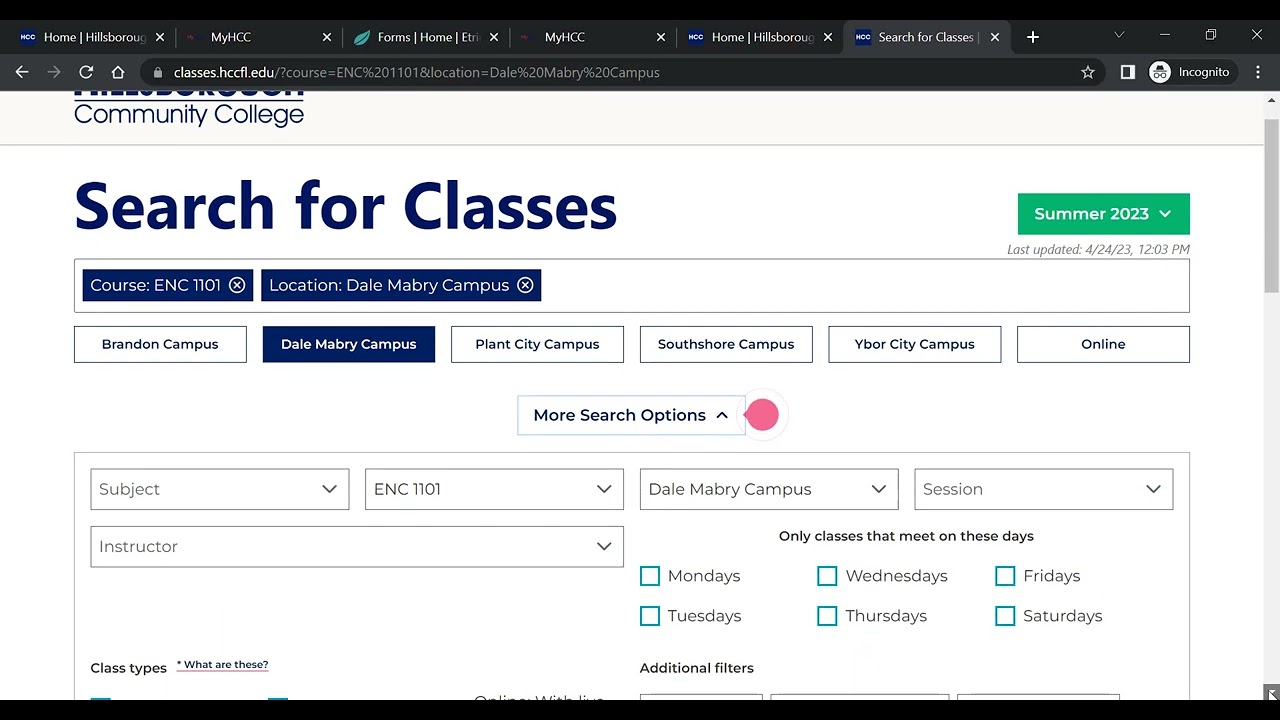Viewport: 1280px width, 720px height.
Task: Click the 'Only classes that meet on these days' label
Action: [906, 536]
